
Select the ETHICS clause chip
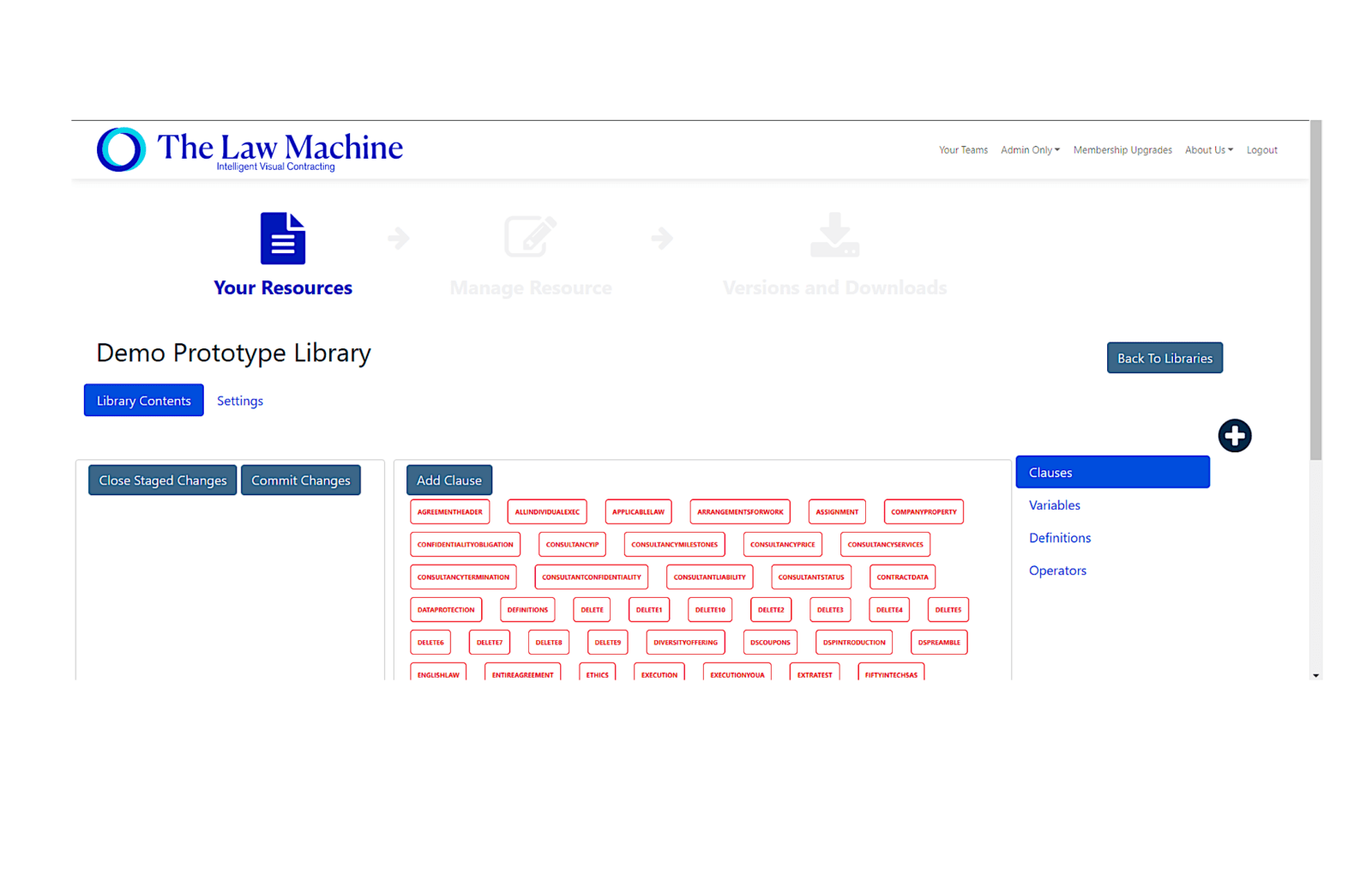click(597, 674)
